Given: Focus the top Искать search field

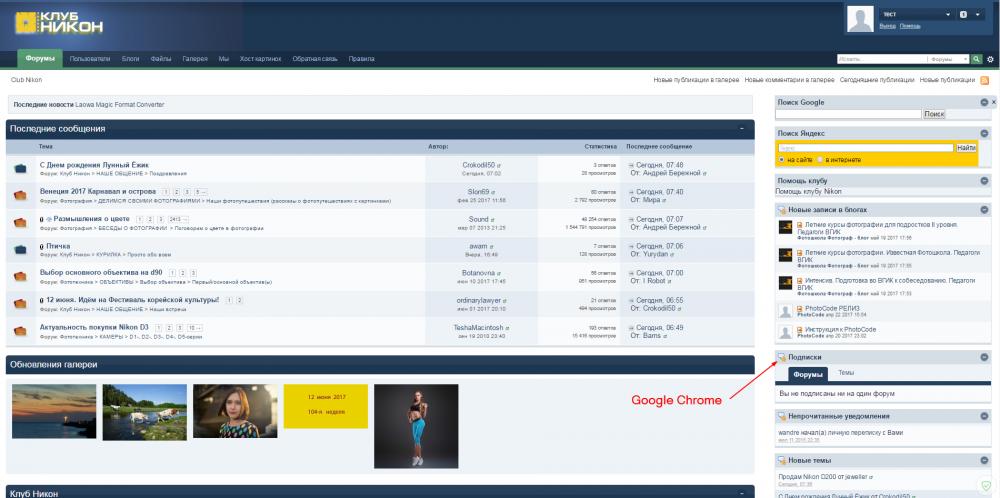Looking at the screenshot, I should click(882, 59).
